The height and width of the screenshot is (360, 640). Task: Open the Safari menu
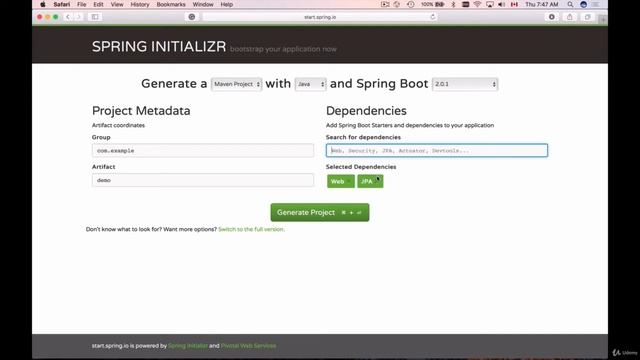(x=62, y=4)
